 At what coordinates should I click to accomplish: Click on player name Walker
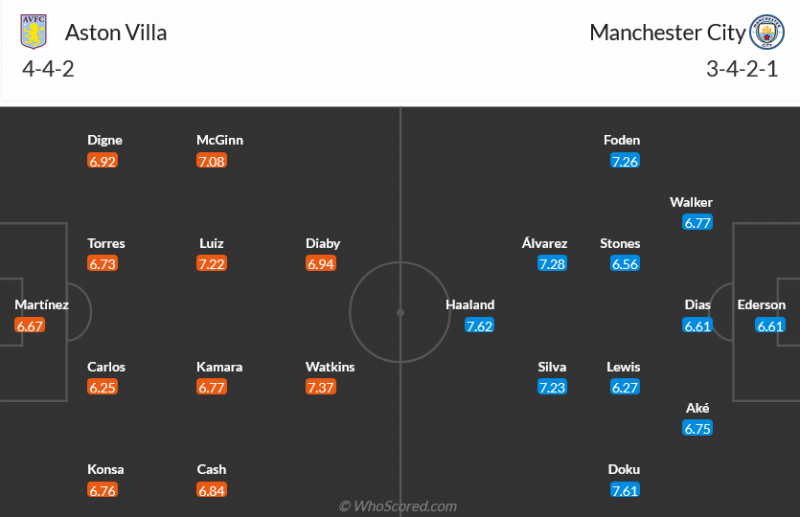[x=691, y=202]
